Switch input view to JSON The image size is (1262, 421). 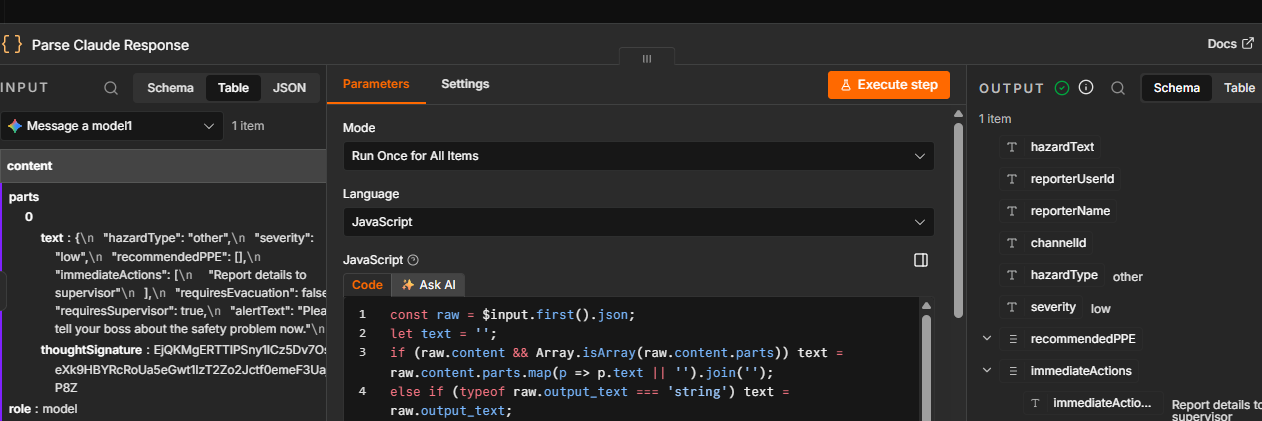click(290, 88)
